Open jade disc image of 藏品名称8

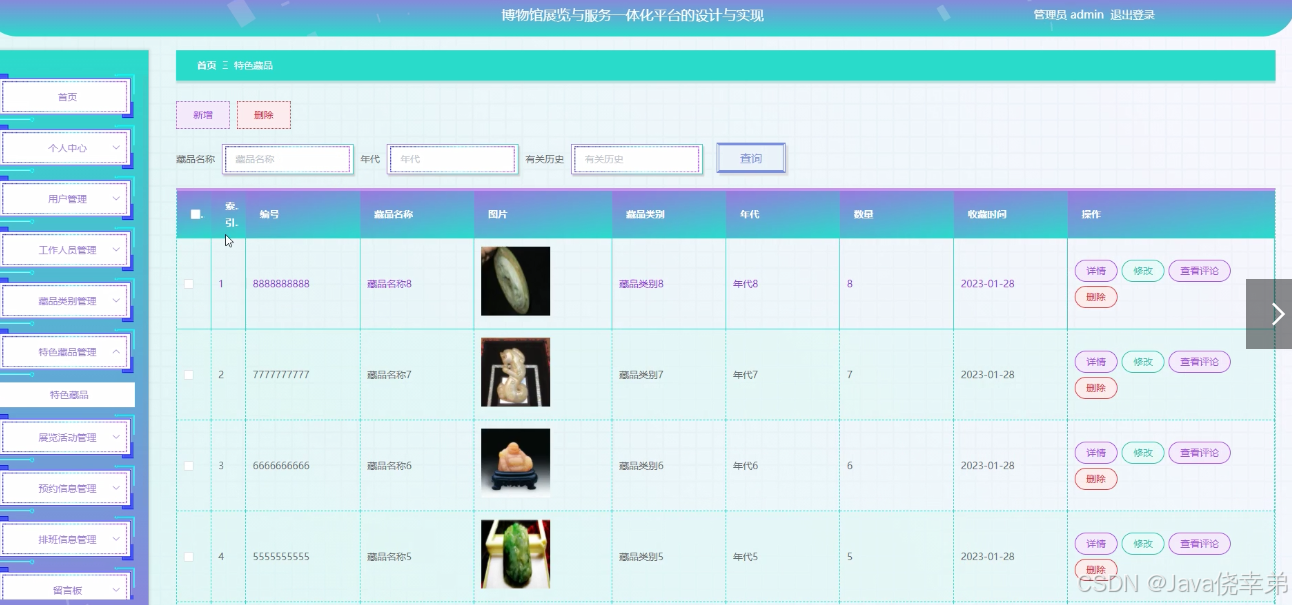point(515,281)
